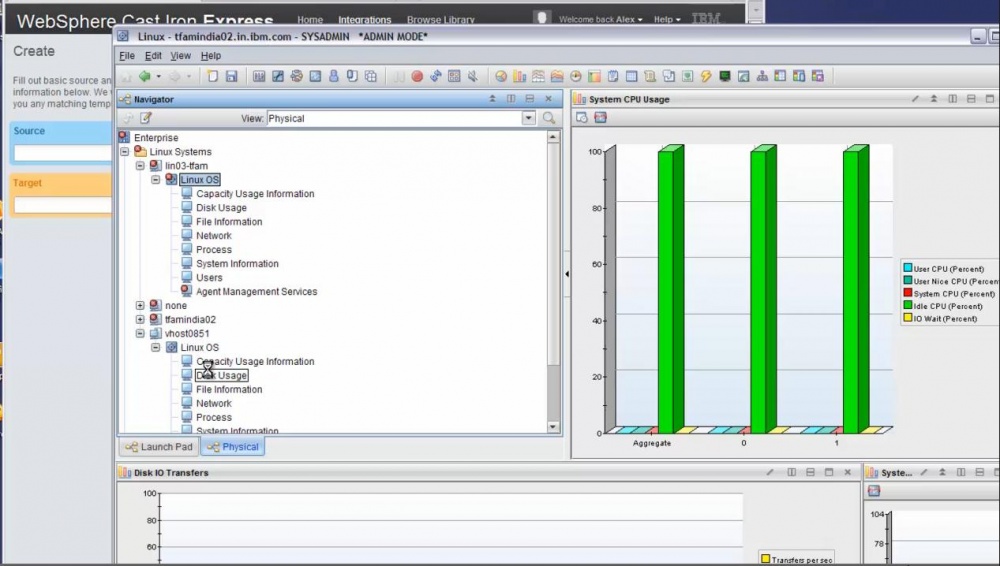Click the user administration person icon

[x=334, y=77]
